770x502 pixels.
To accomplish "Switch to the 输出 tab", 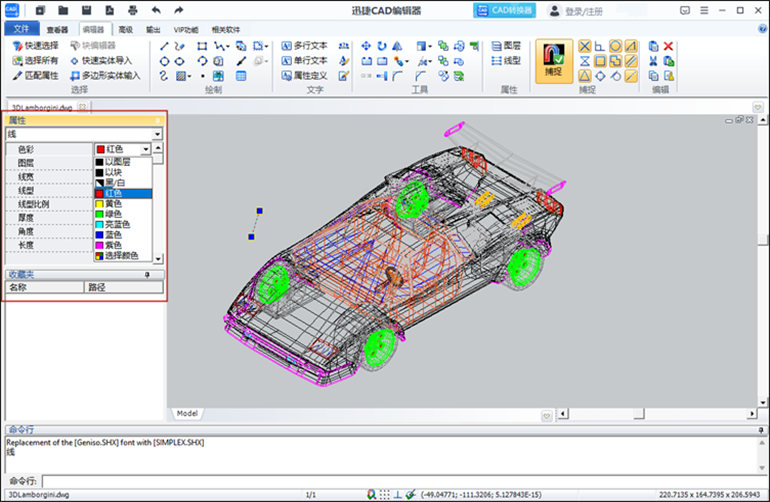I will pos(153,29).
